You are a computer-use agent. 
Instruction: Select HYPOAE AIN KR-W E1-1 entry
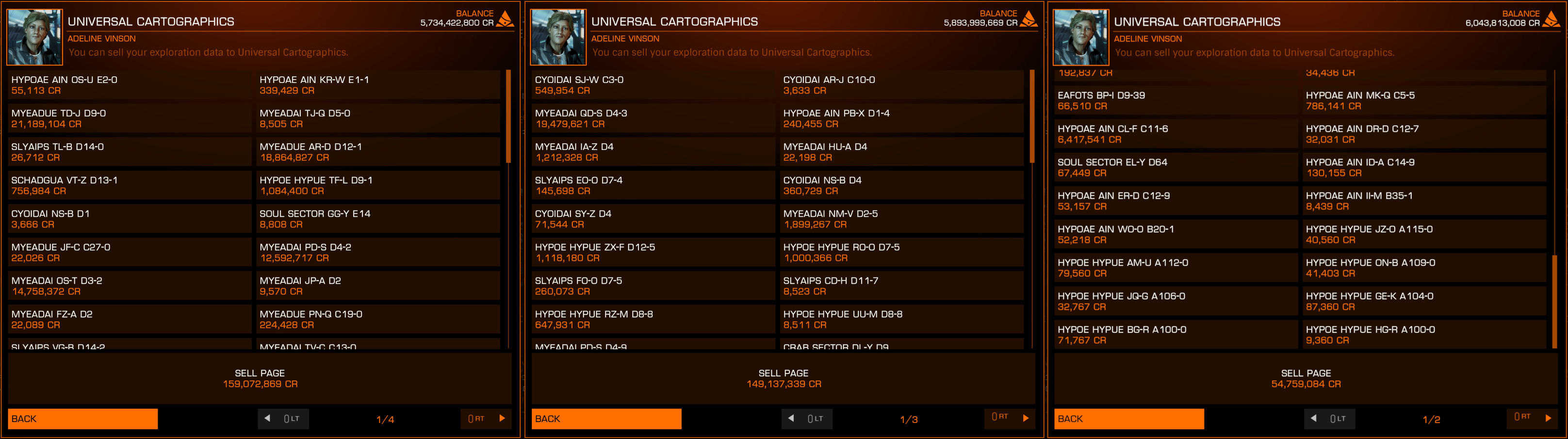pyautogui.click(x=378, y=84)
